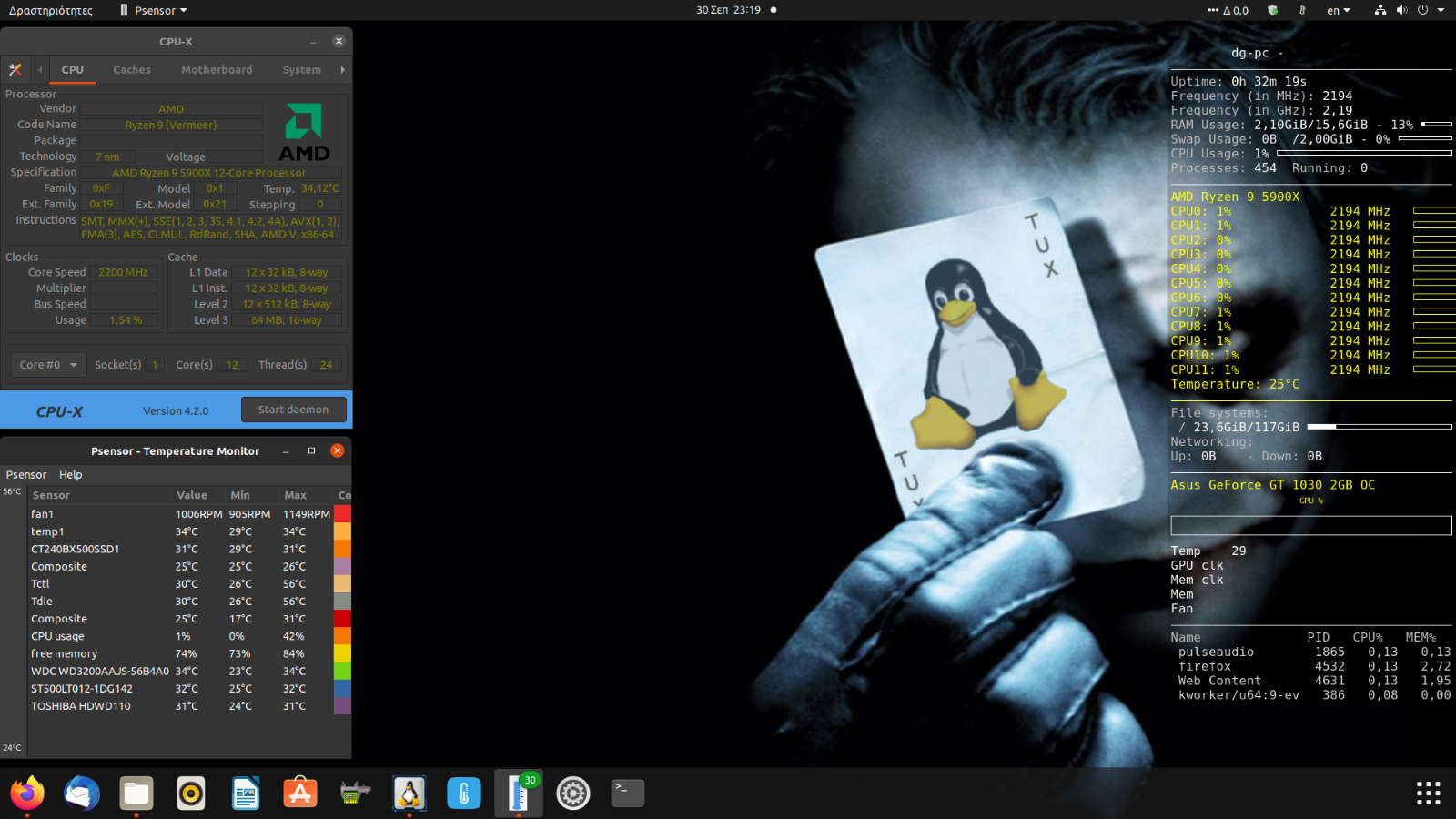Select the CT240BX500SSD1 sensor row

(189, 549)
